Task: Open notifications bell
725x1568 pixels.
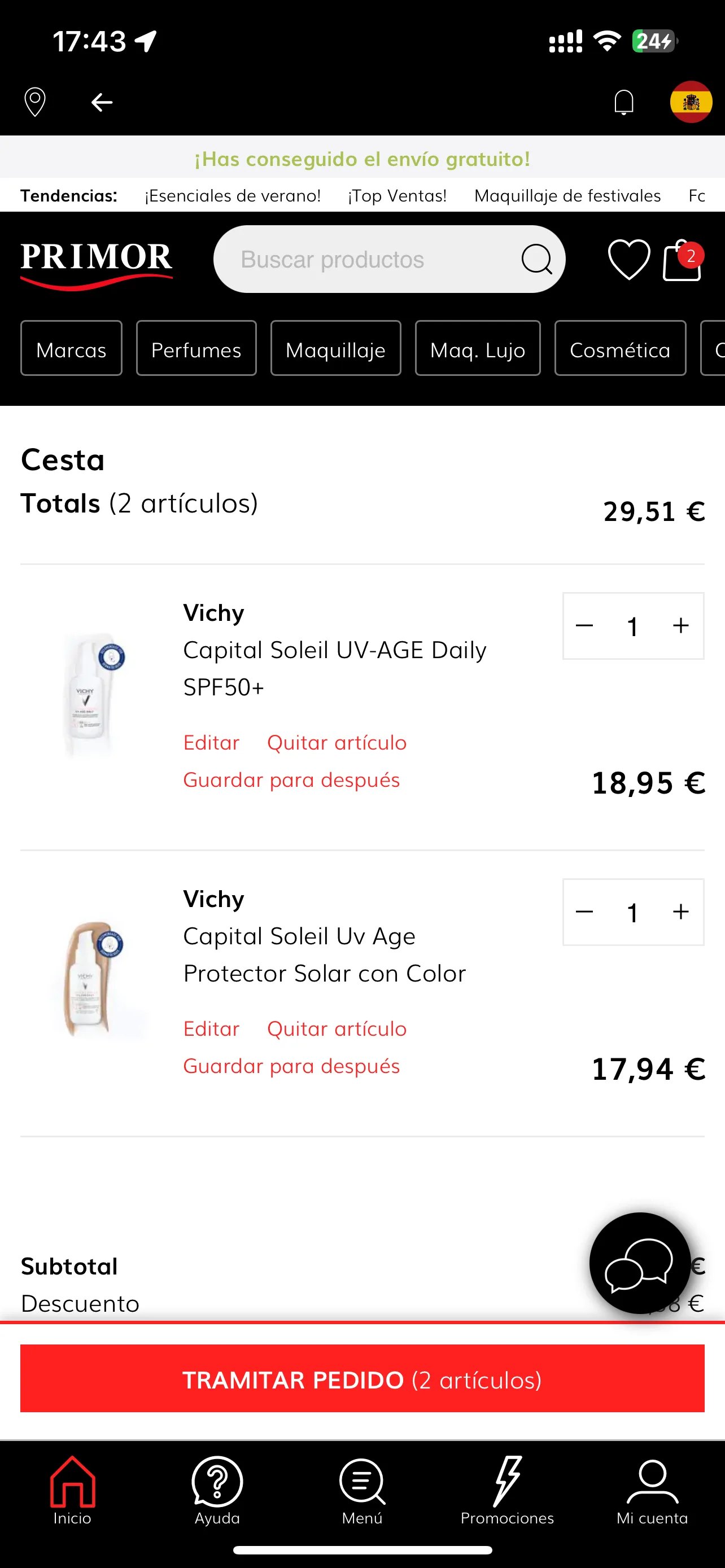Action: click(x=624, y=102)
